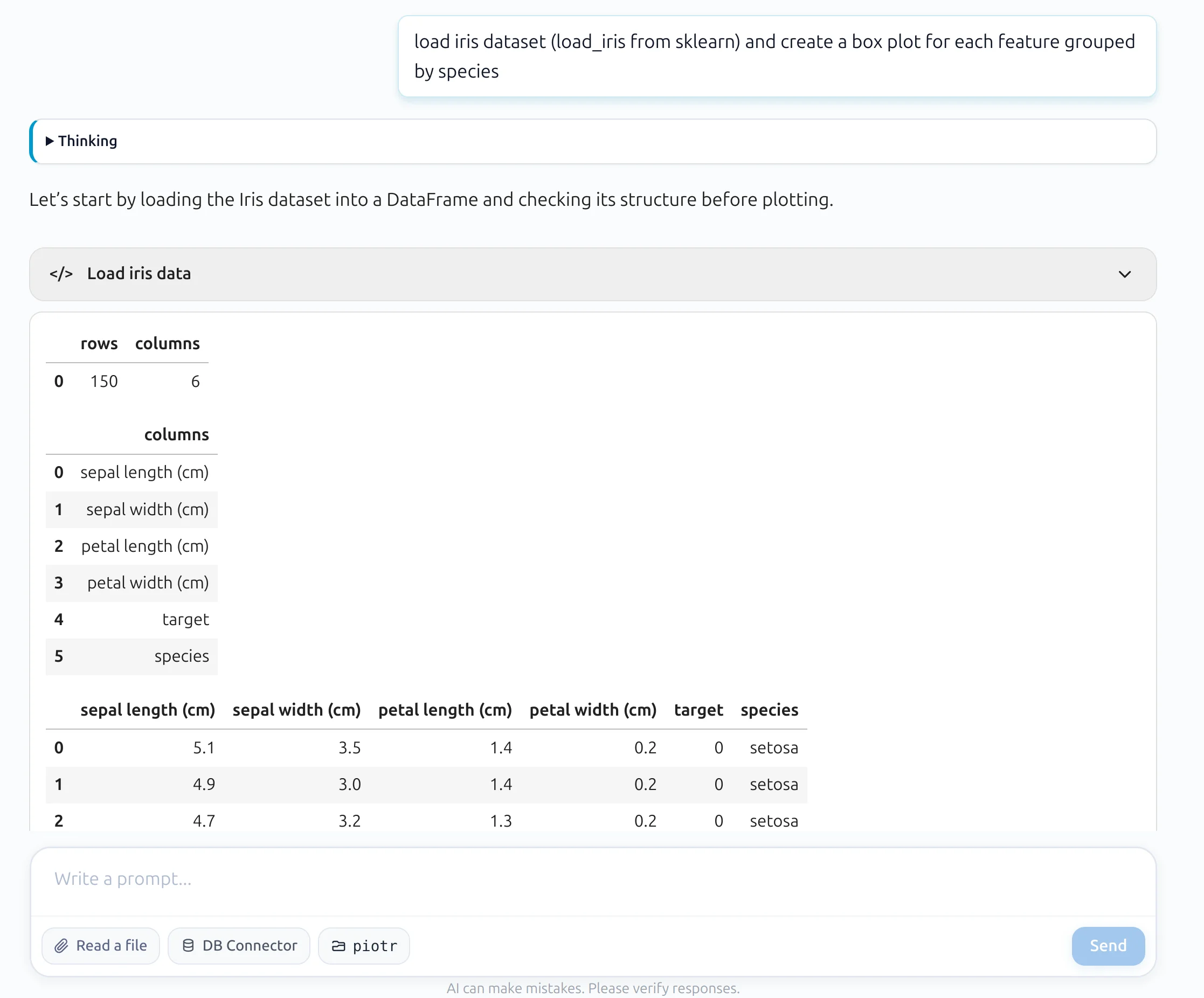Expand the Thinking disclosure triangle
The image size is (1204, 998).
(49, 141)
